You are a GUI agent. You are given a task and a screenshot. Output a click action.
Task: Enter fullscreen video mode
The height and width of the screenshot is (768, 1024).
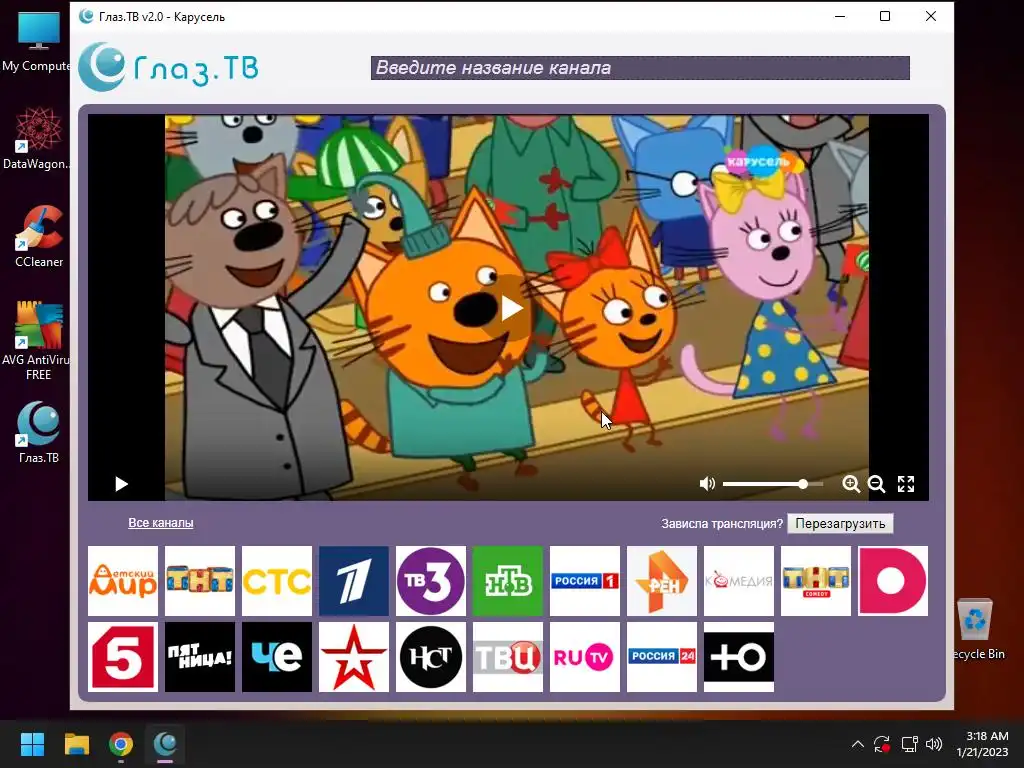coord(906,484)
